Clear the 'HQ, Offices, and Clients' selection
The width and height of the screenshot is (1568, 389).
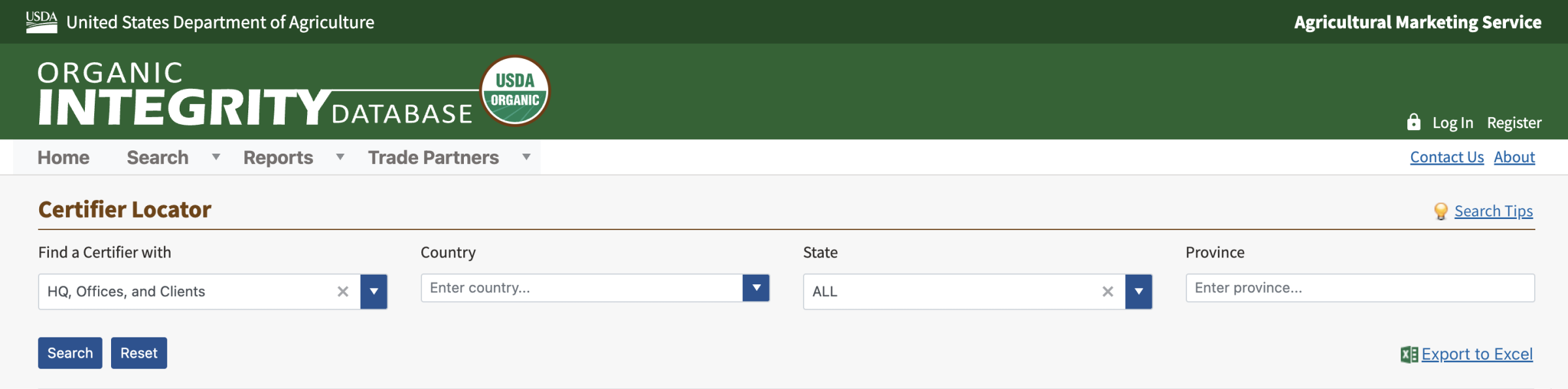[x=343, y=292]
